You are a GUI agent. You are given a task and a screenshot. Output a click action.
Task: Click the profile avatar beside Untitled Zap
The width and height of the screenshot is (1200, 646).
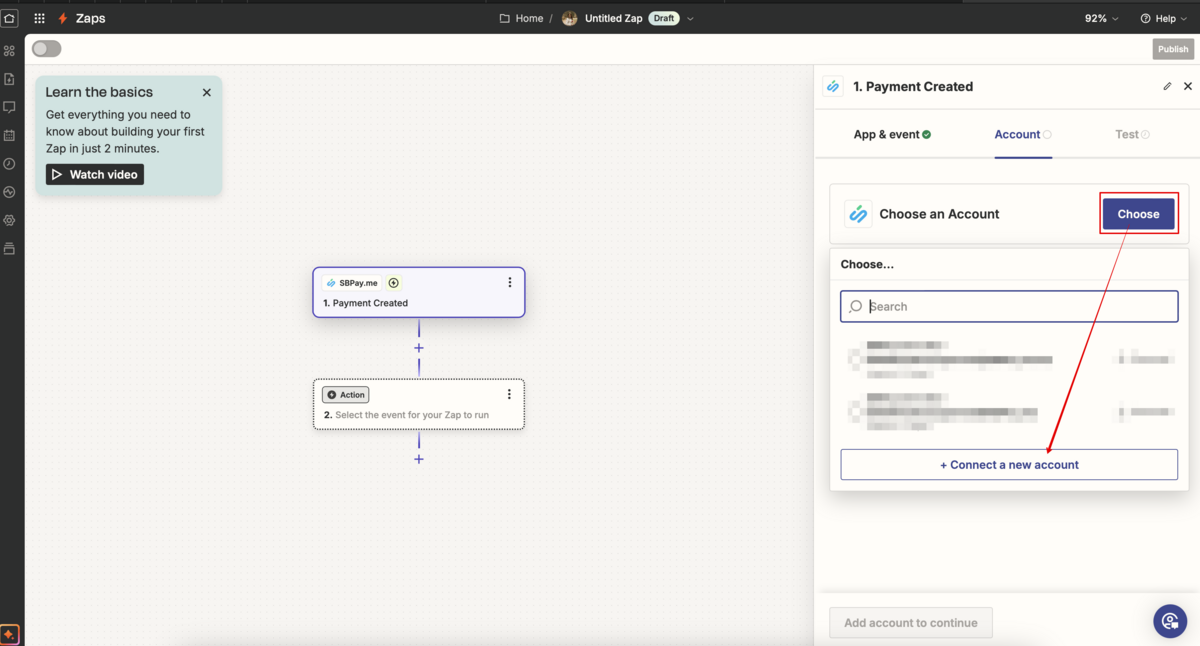570,18
